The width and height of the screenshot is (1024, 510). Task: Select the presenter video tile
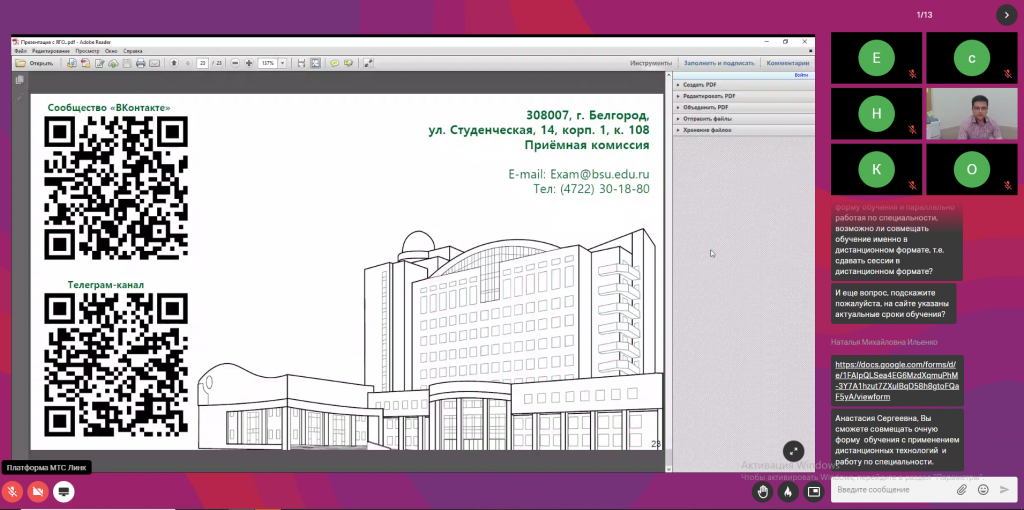972,114
